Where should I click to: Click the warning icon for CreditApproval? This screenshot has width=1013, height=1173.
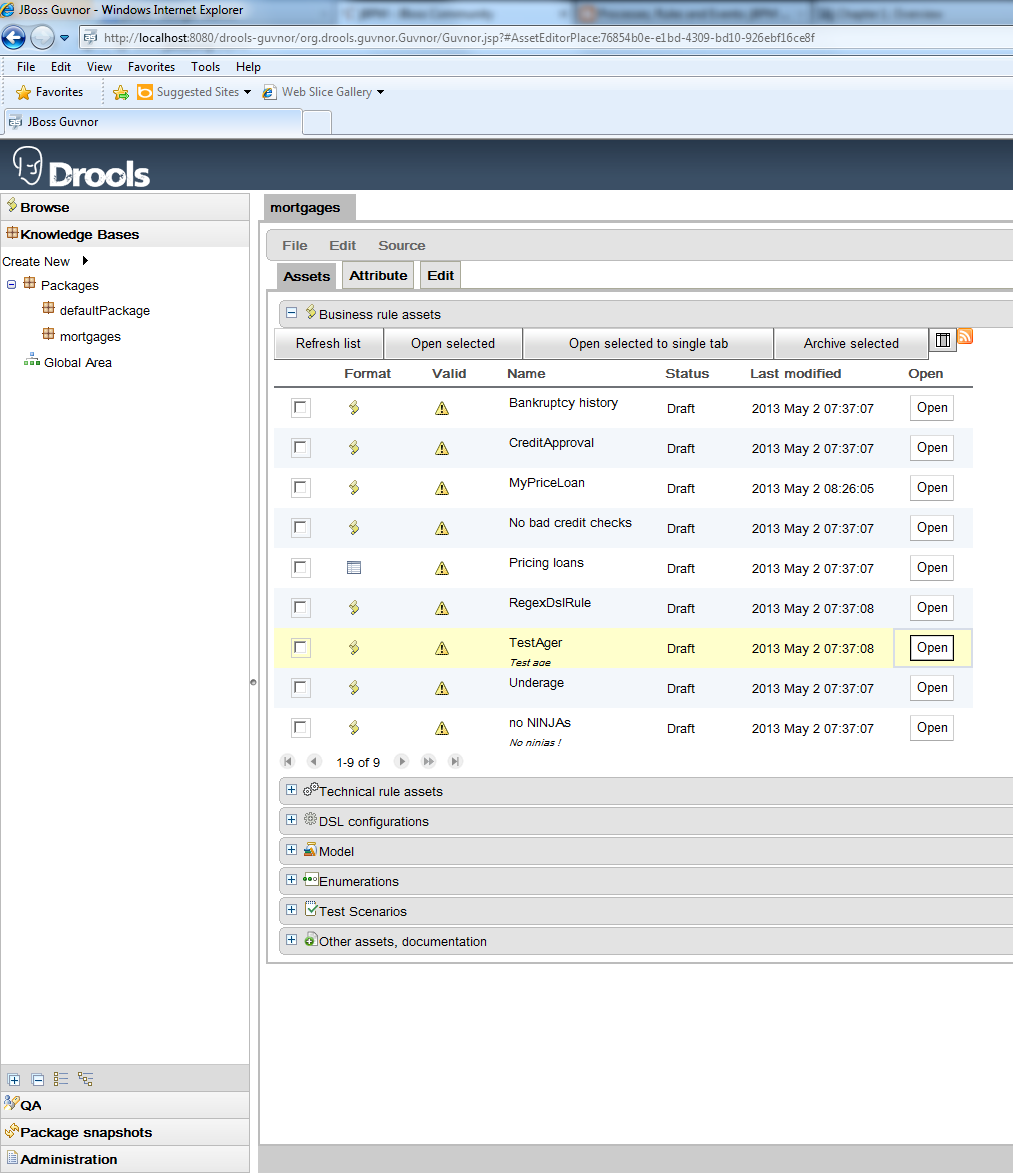(442, 448)
